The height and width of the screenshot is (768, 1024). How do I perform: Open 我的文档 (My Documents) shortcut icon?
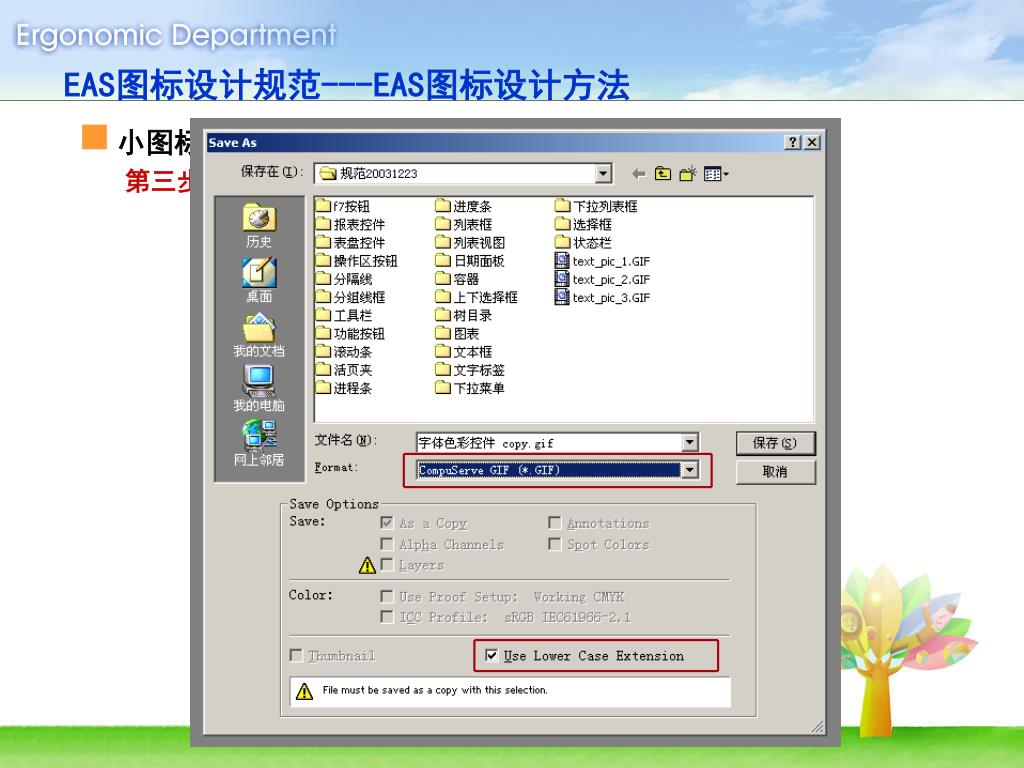(x=259, y=335)
